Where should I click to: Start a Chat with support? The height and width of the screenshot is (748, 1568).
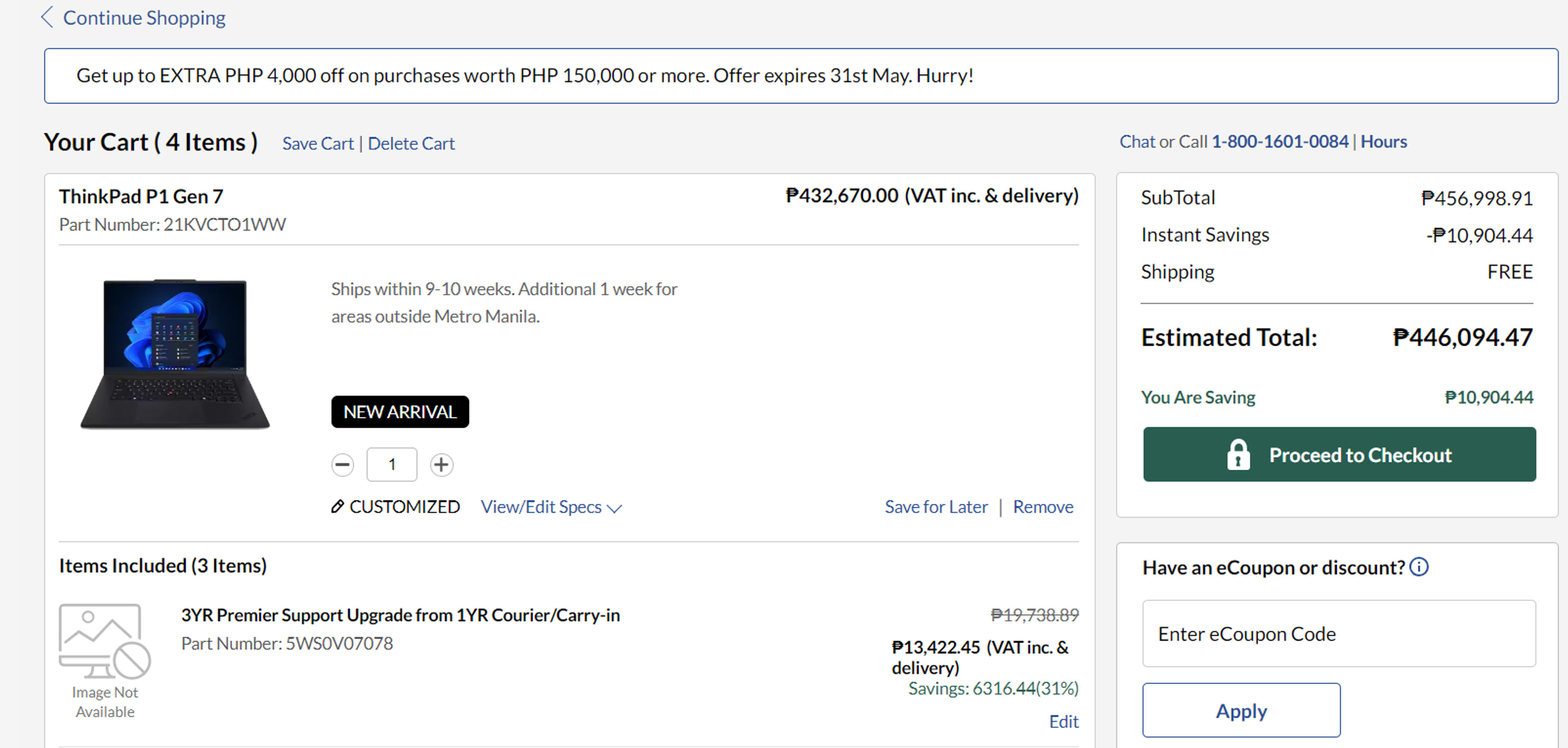tap(1138, 141)
